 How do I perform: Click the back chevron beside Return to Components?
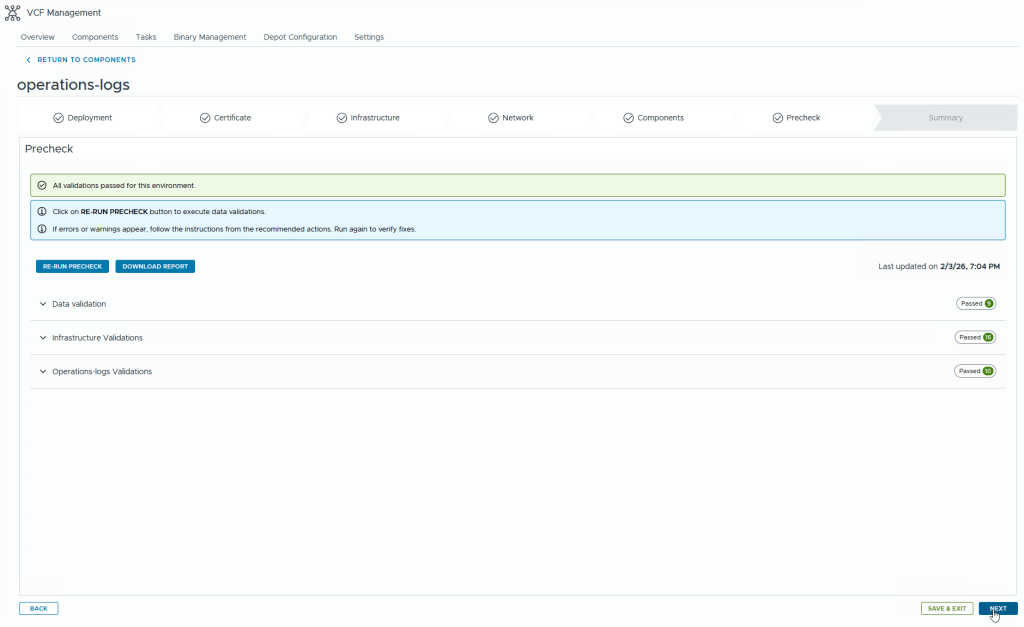[x=28, y=60]
